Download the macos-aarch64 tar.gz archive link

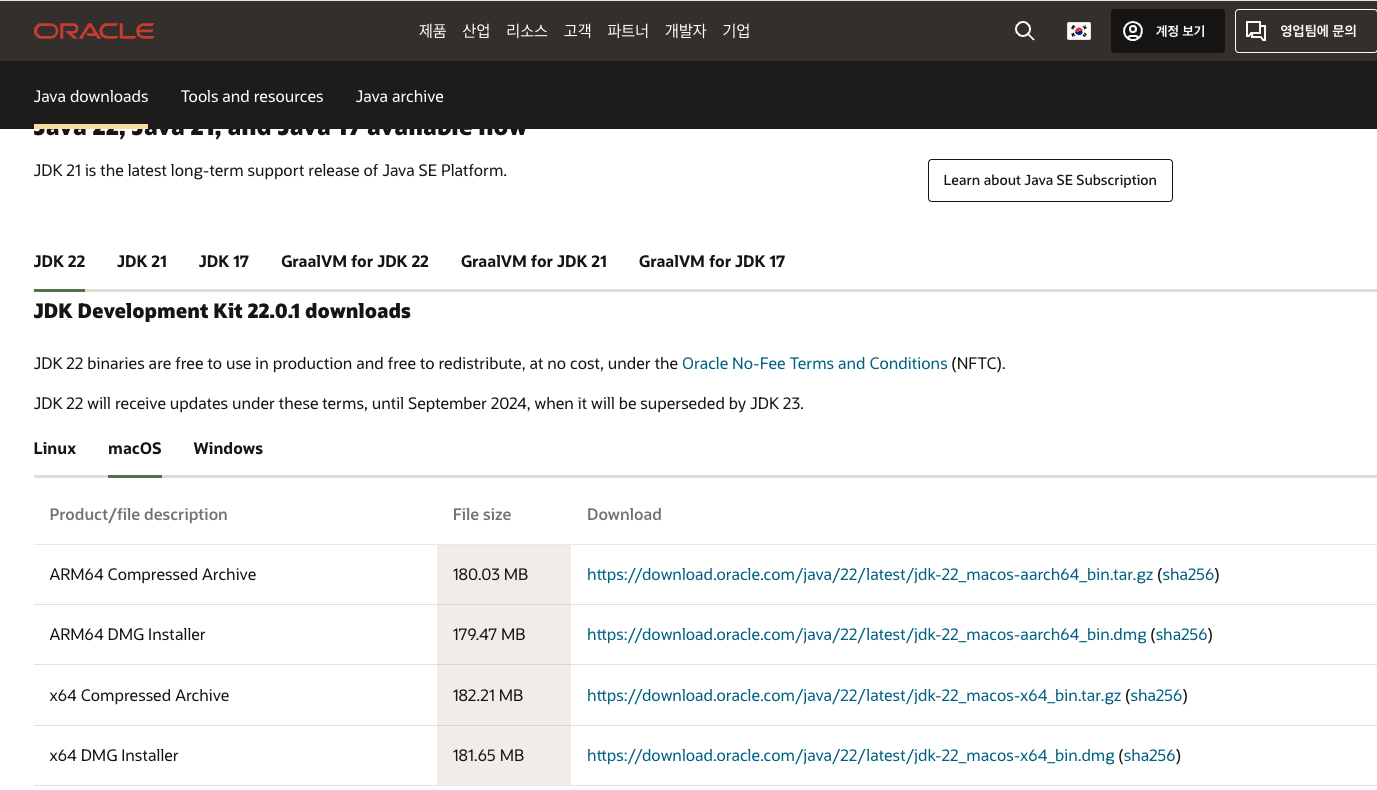click(870, 574)
